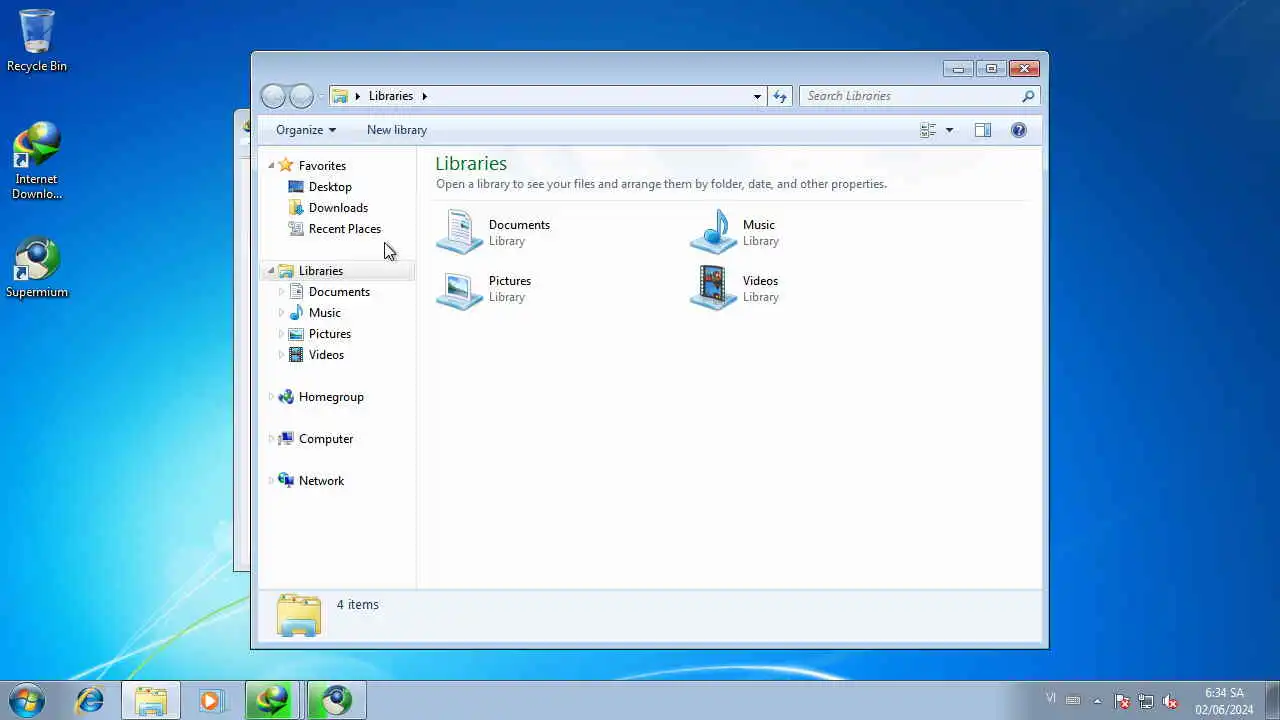The width and height of the screenshot is (1280, 720).
Task: Click the search magnifier icon
Action: tap(1028, 96)
